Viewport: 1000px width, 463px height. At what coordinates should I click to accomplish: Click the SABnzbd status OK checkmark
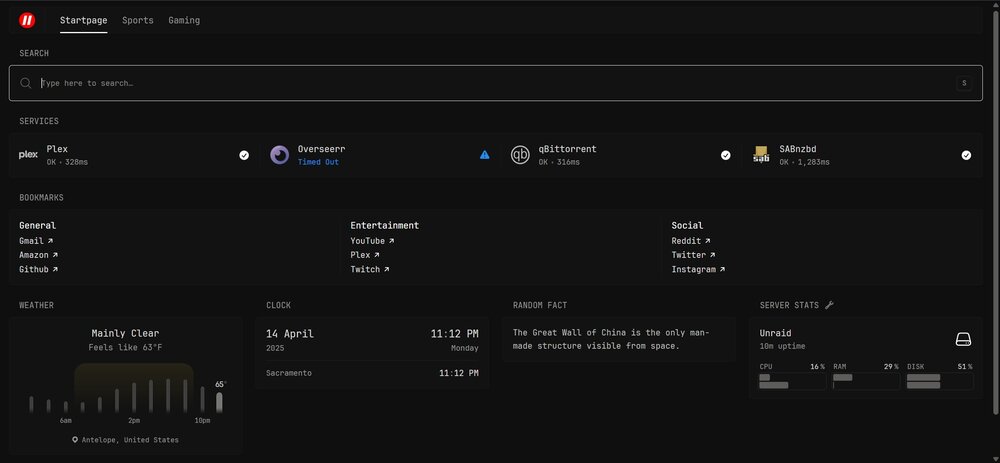click(966, 155)
